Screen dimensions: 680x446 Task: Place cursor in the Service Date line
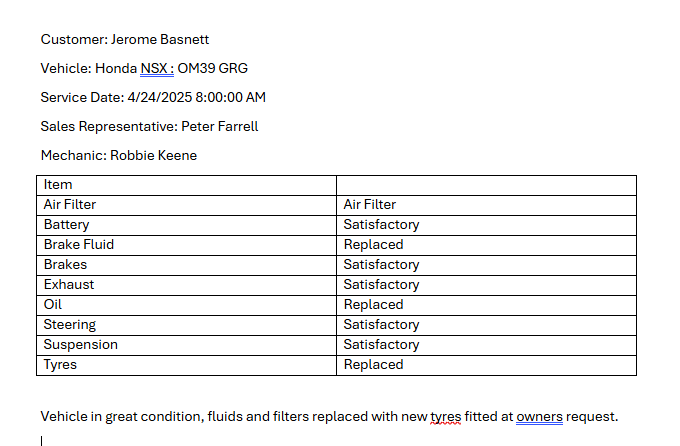pos(153,98)
